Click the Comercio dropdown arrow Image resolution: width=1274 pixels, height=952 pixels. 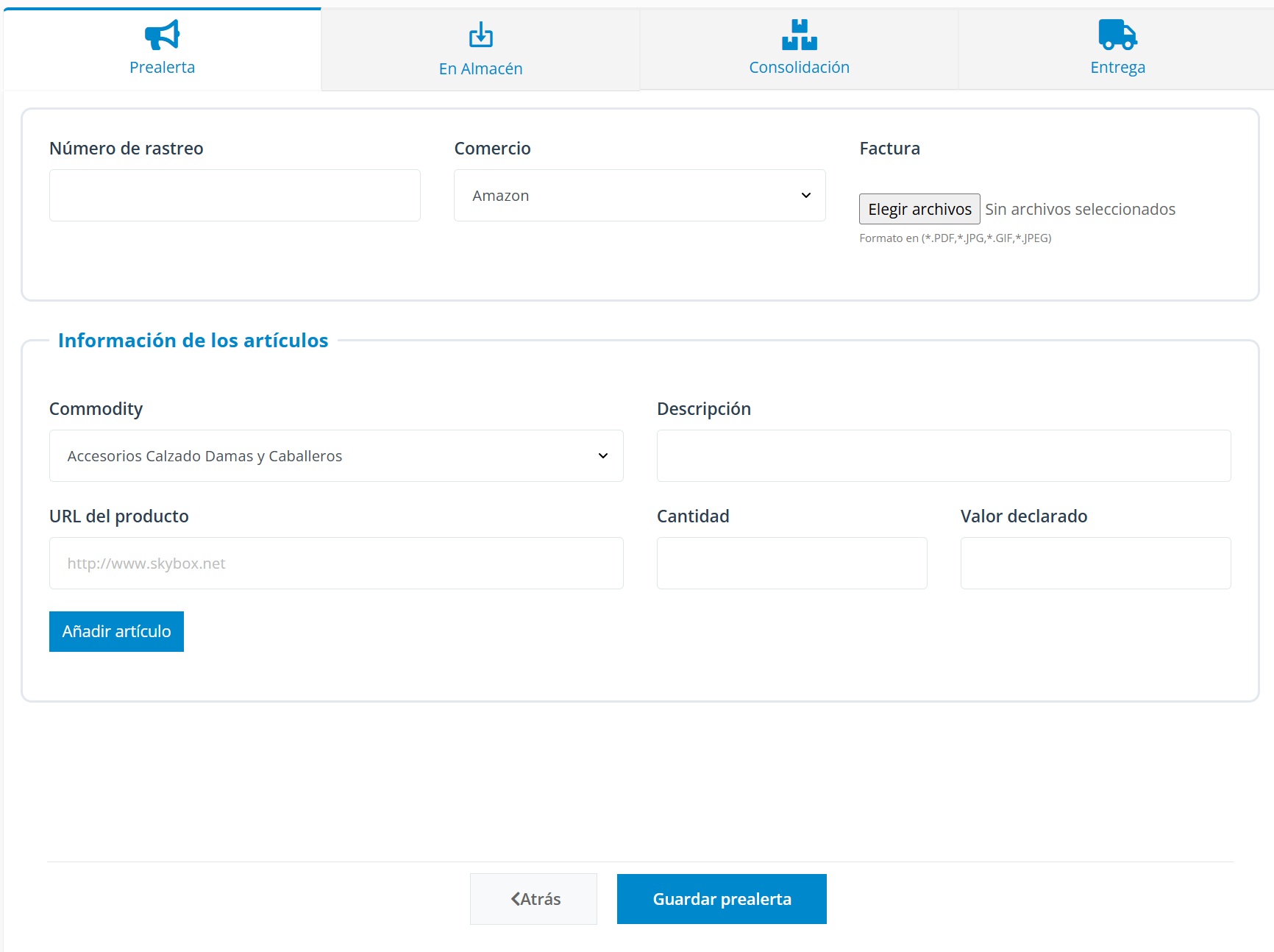click(x=806, y=196)
